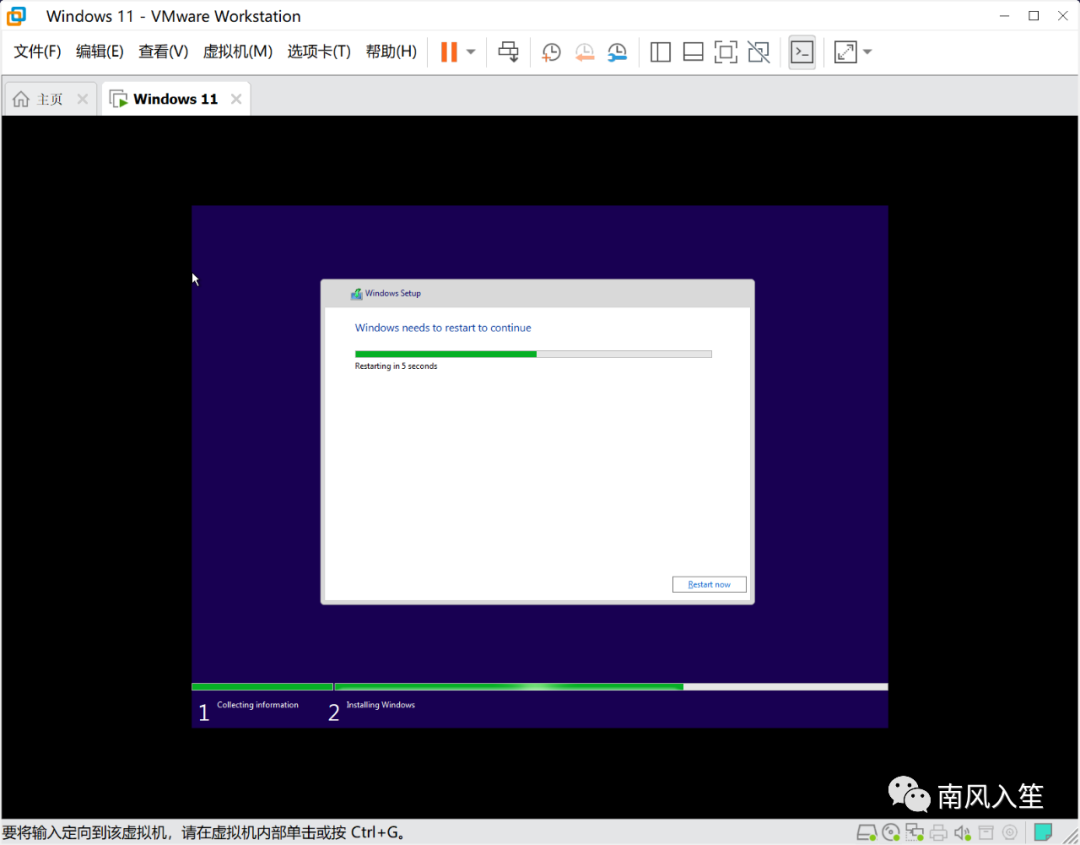Click the Collecting information stage progress bar
Screen dimensions: 1080x845
[262, 687]
